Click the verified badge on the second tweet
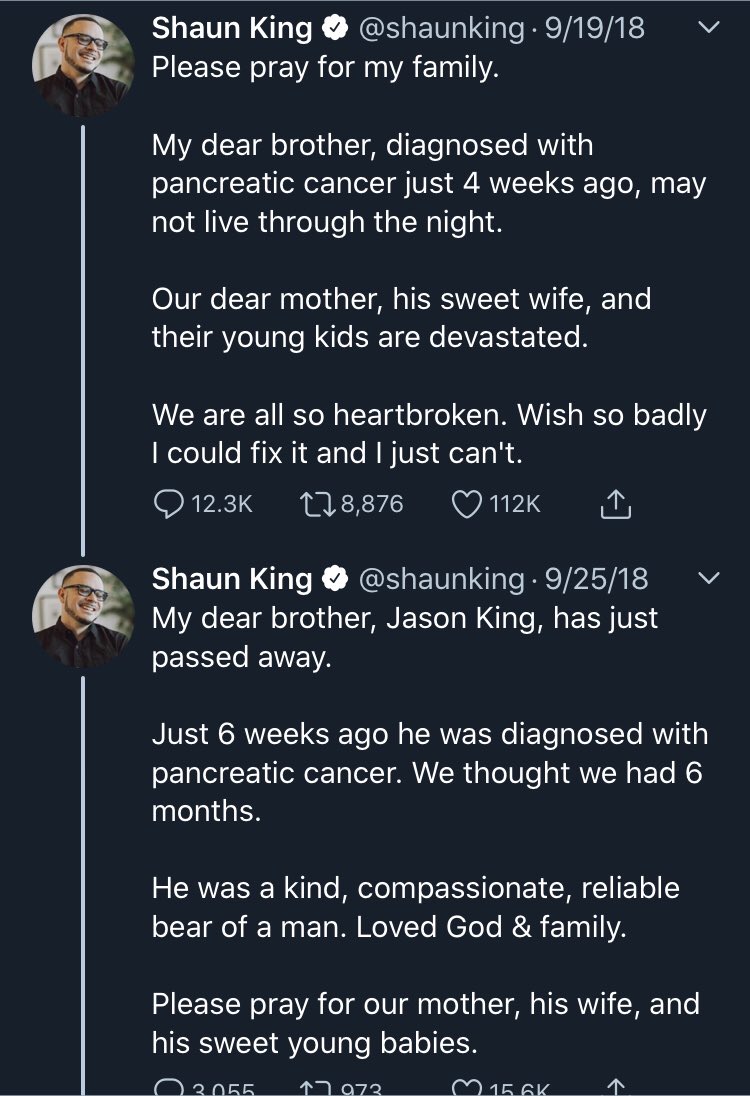Viewport: 750px width, 1096px height. (333, 579)
